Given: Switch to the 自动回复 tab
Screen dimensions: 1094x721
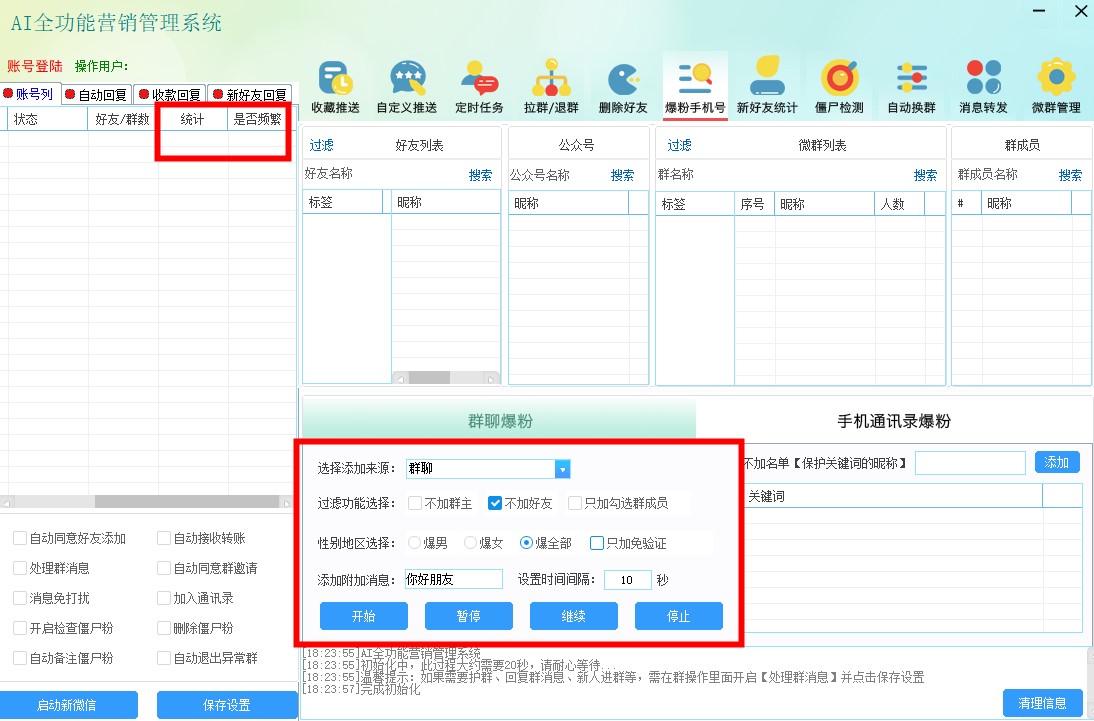Looking at the screenshot, I should pos(96,94).
